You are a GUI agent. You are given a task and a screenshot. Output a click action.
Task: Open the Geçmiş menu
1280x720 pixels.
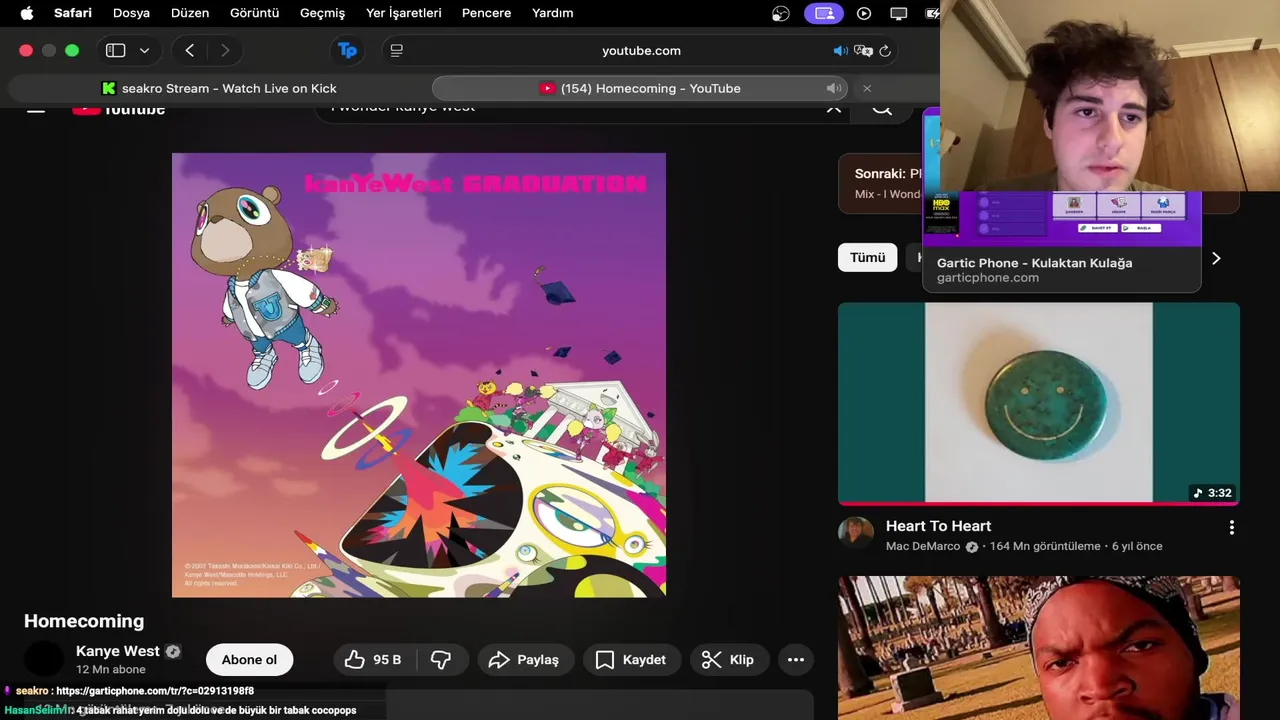(x=322, y=13)
